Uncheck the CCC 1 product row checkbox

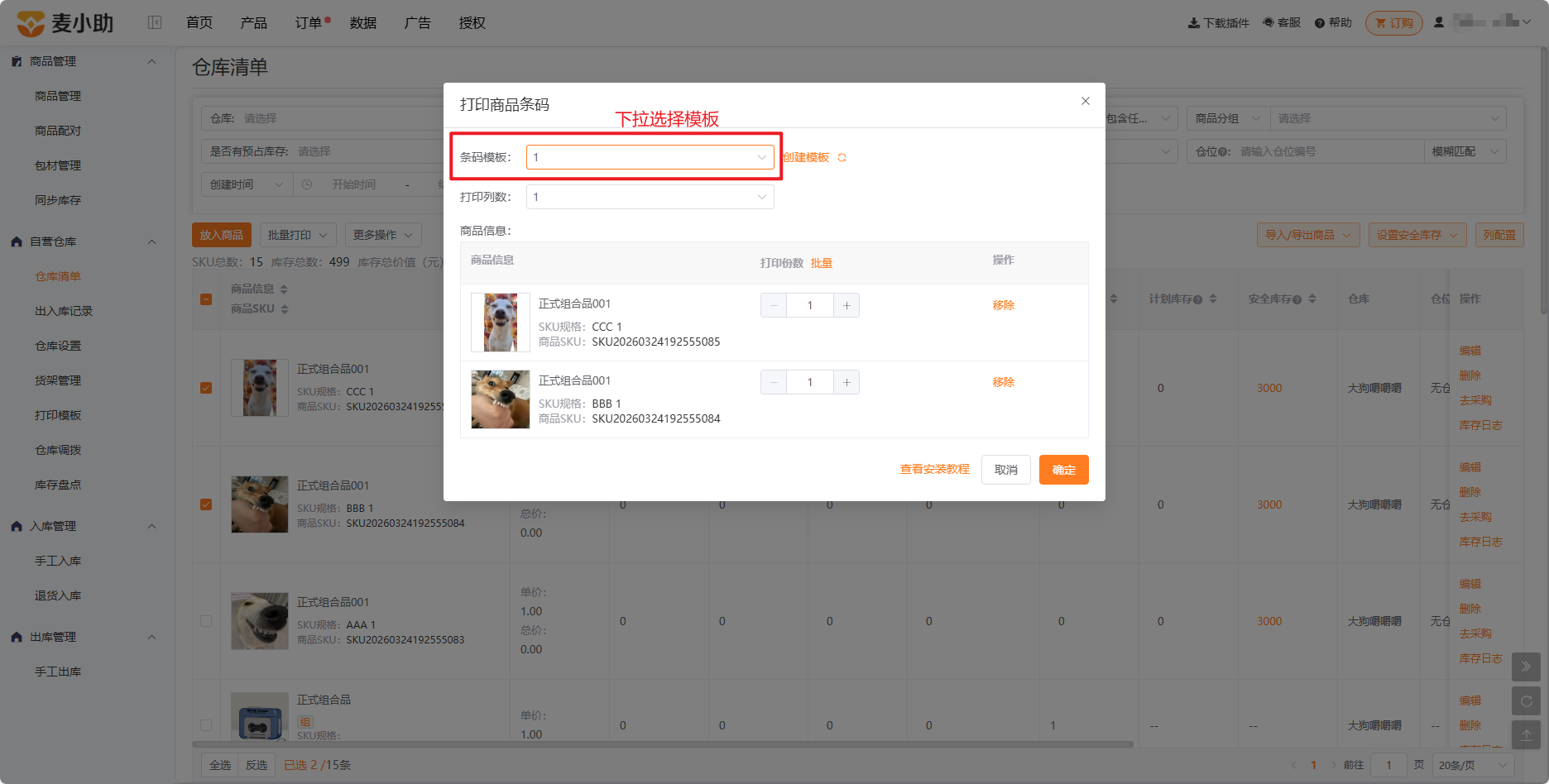206,388
